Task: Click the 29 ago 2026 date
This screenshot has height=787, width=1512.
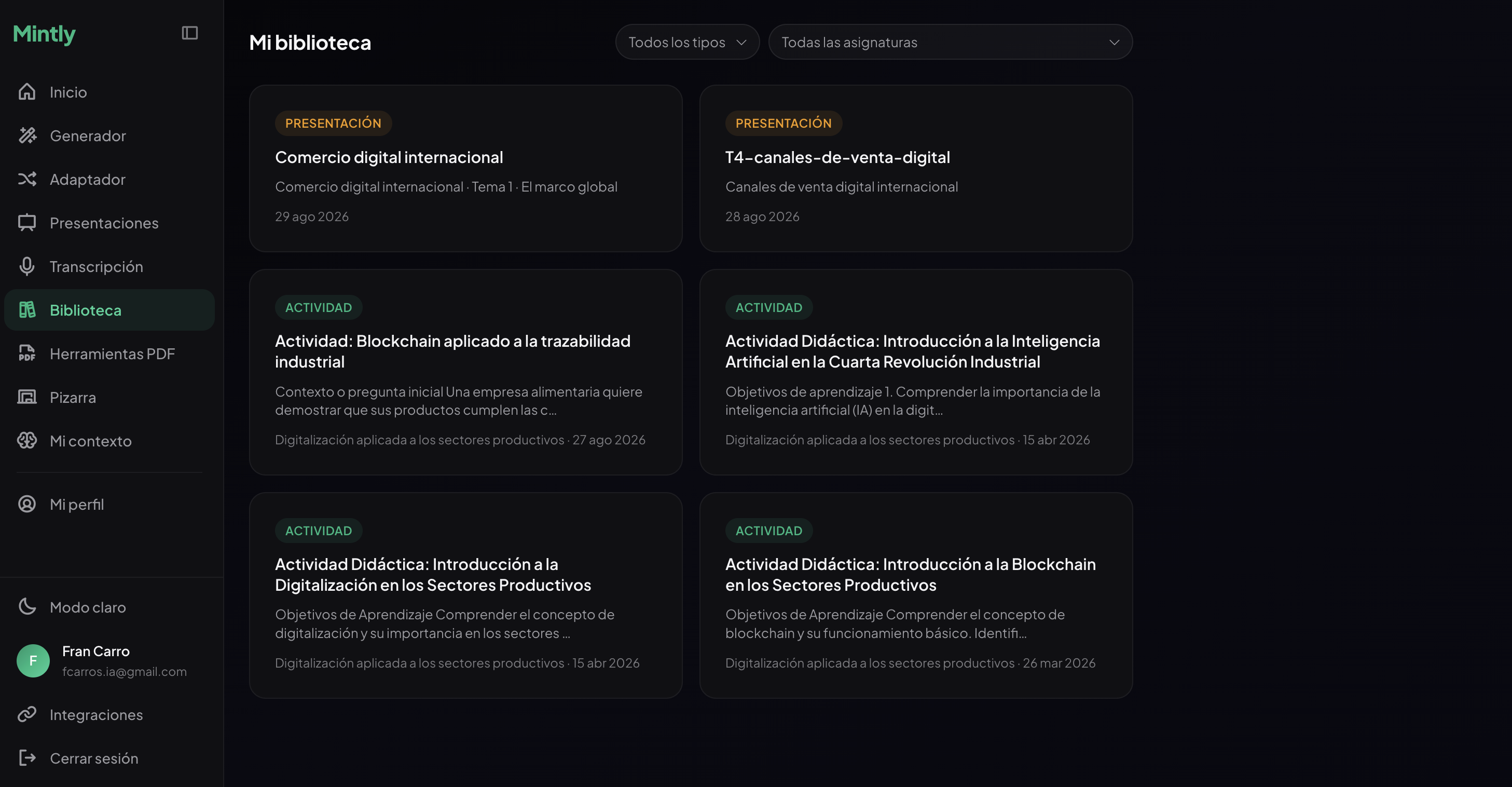Action: tap(312, 216)
